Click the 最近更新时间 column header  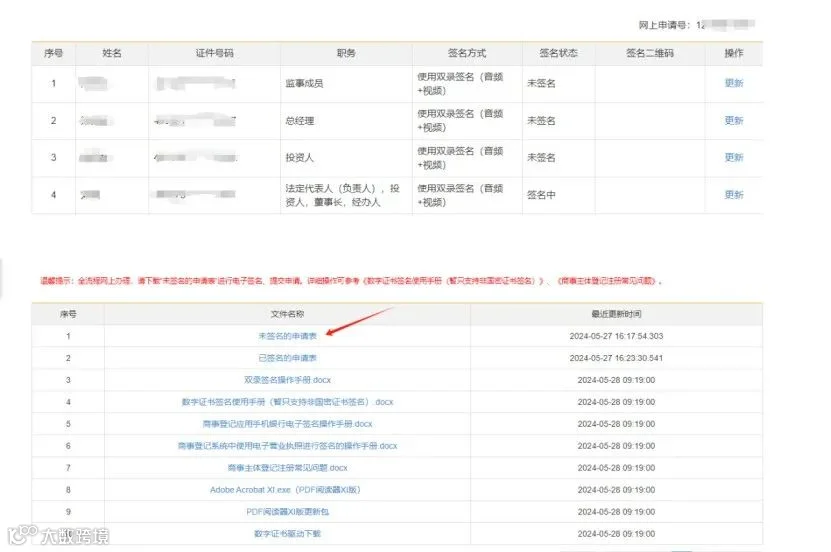point(616,314)
